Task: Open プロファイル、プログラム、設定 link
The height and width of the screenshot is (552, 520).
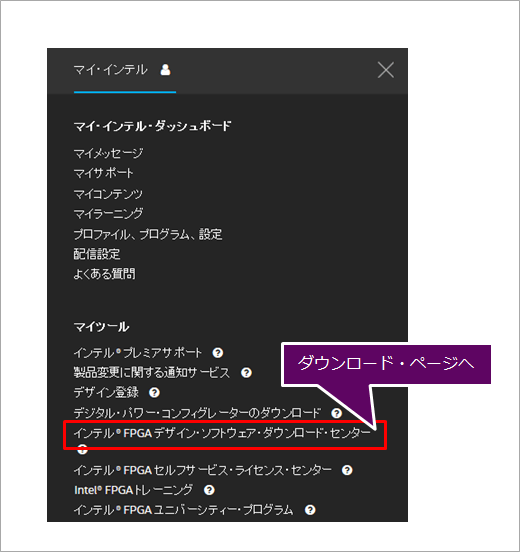Action: [x=148, y=234]
